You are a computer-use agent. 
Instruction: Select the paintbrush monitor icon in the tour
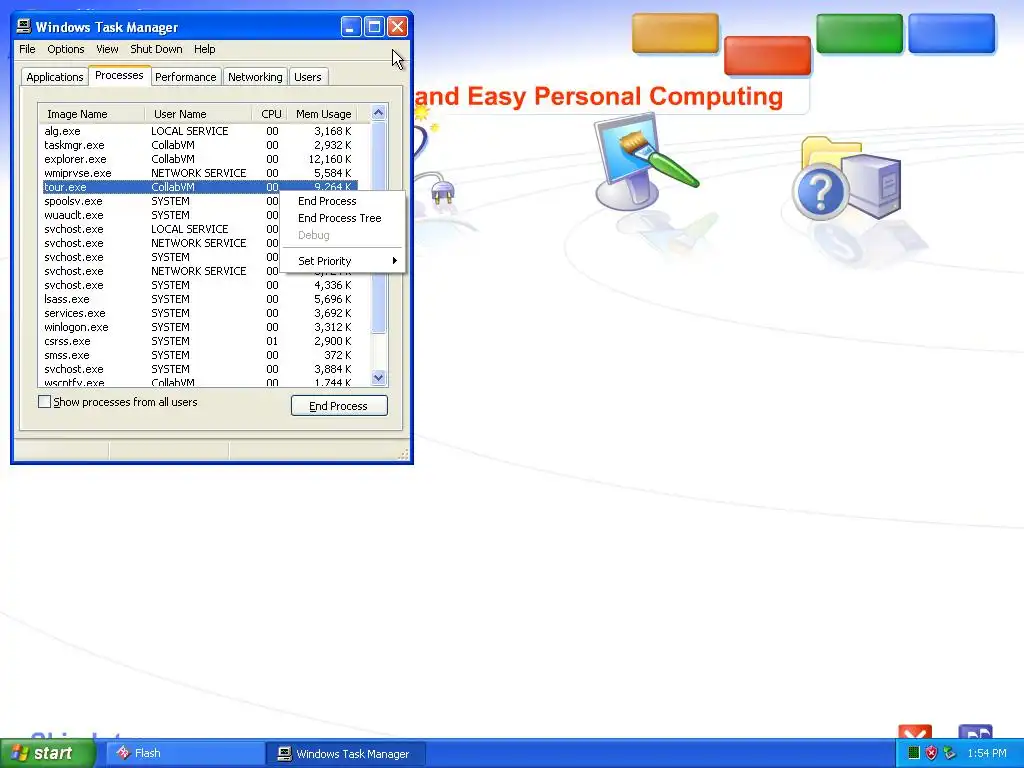point(645,161)
